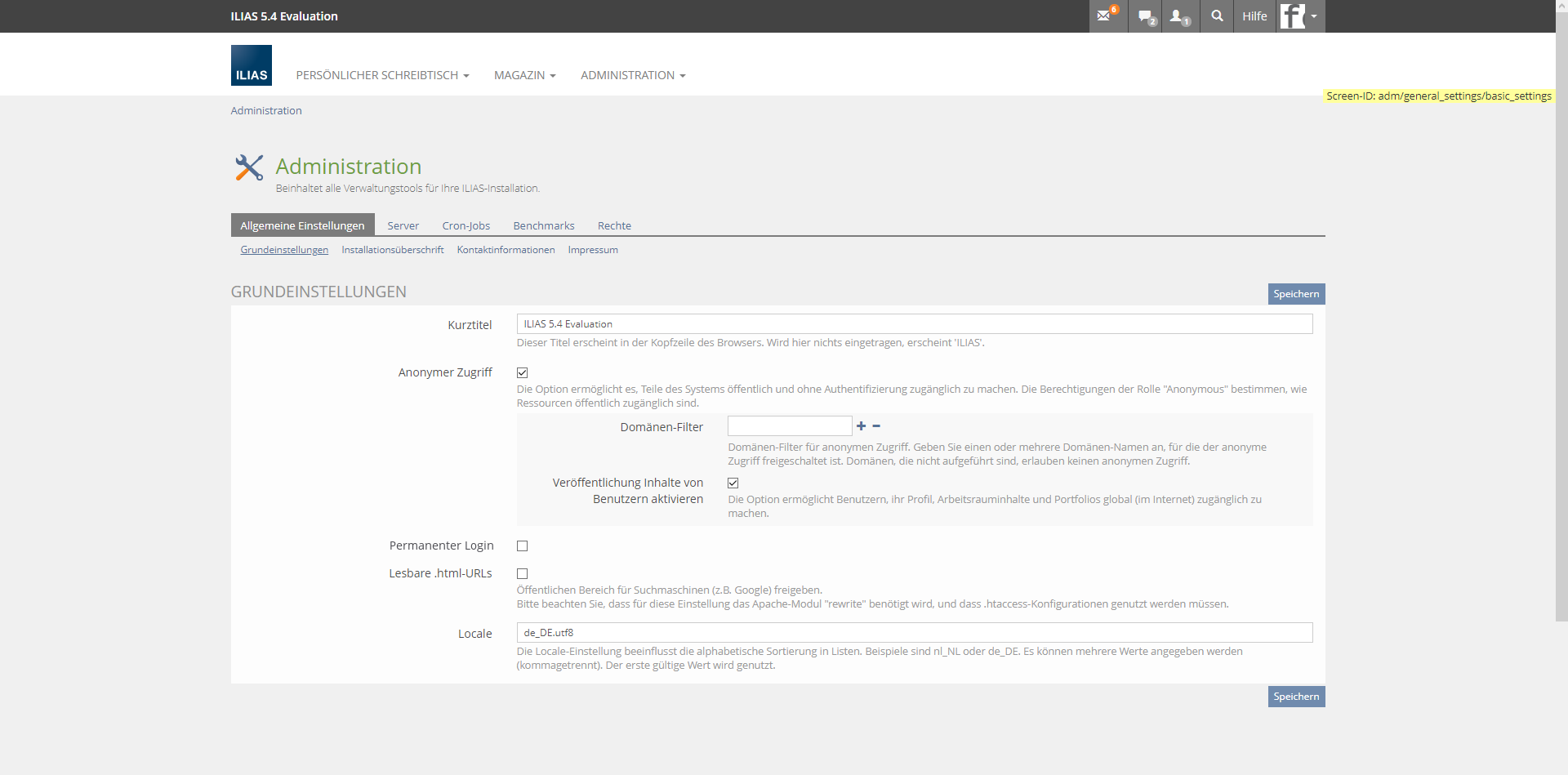Open the Kontaktinformationen sub-tab link
This screenshot has width=1568, height=775.
pyautogui.click(x=506, y=250)
